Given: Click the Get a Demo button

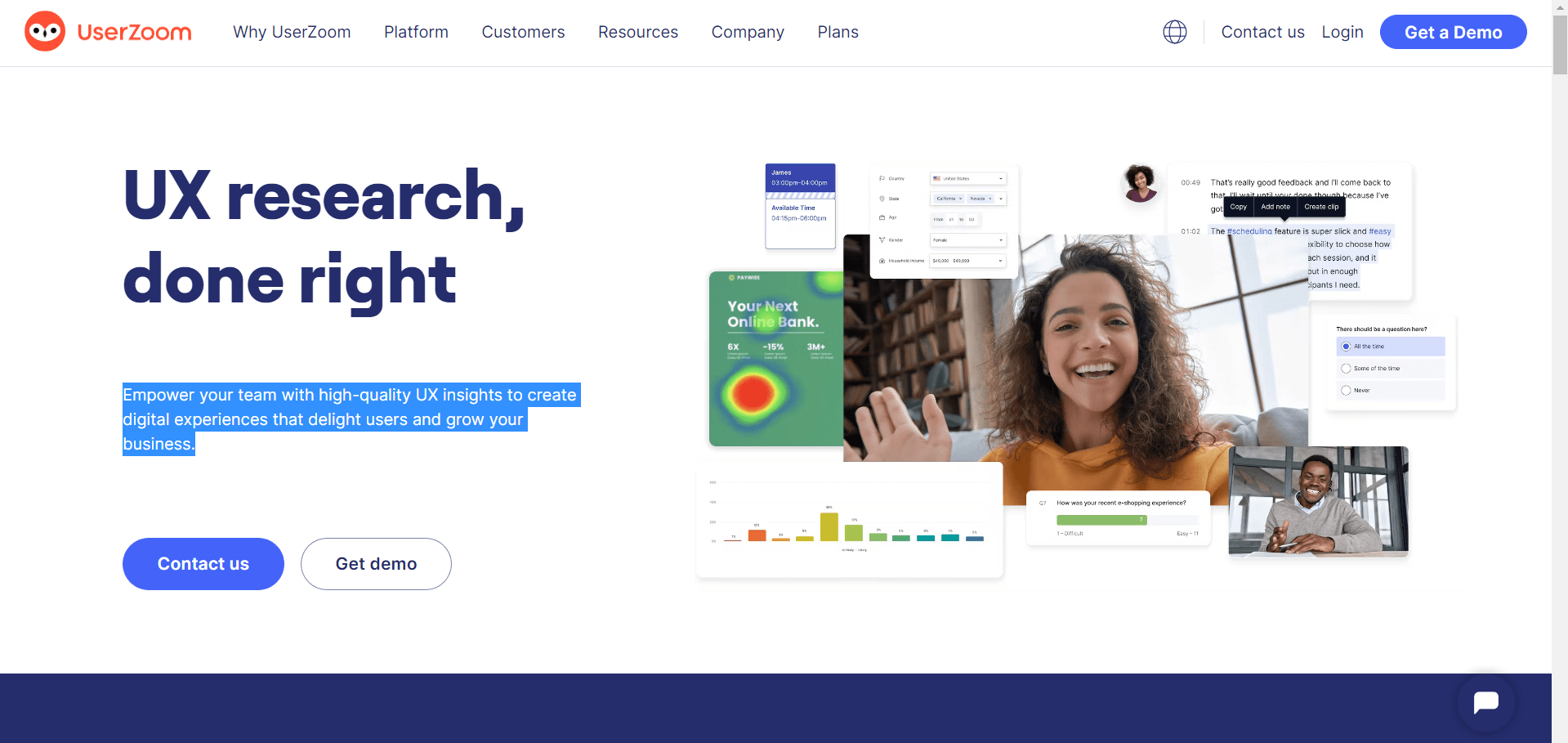Looking at the screenshot, I should [1453, 32].
